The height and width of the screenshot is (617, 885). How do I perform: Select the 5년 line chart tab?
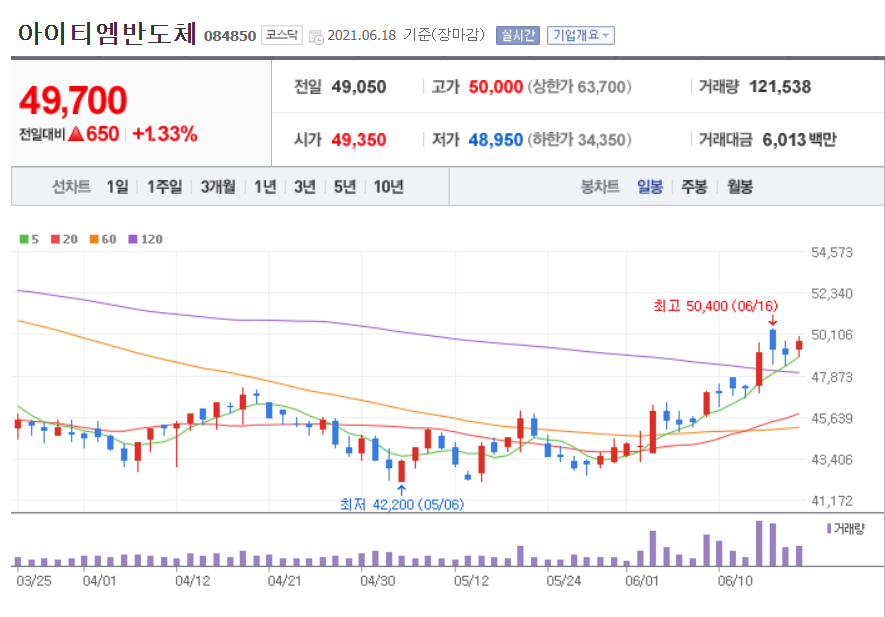(x=345, y=186)
